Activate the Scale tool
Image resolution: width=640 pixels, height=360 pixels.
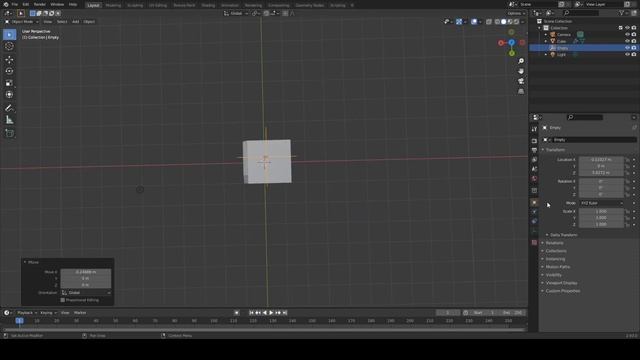[x=9, y=83]
